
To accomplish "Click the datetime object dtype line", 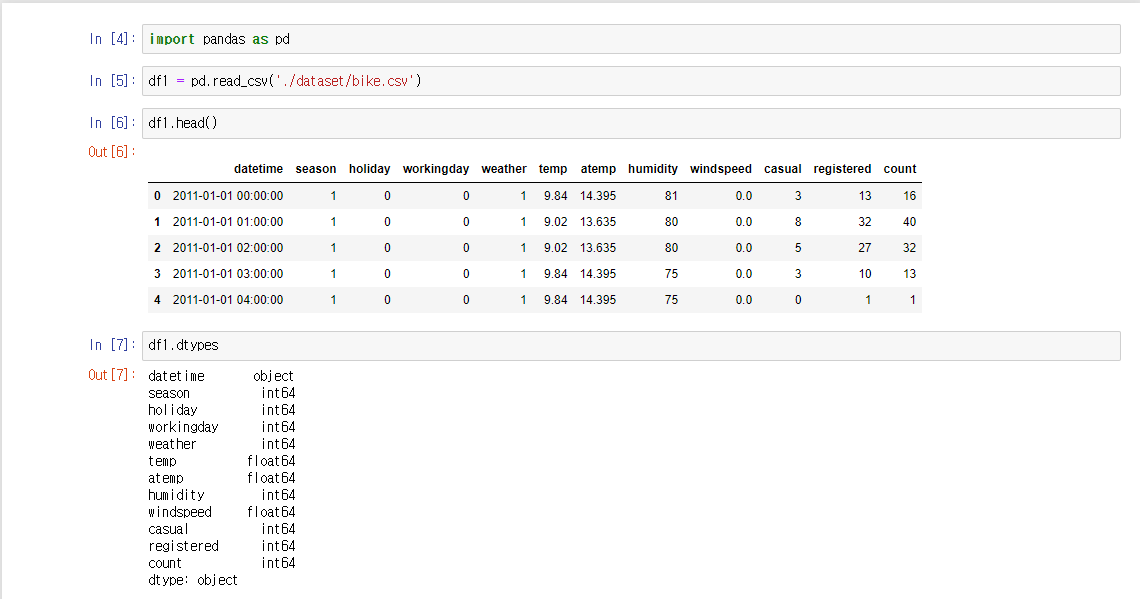I will (221, 376).
